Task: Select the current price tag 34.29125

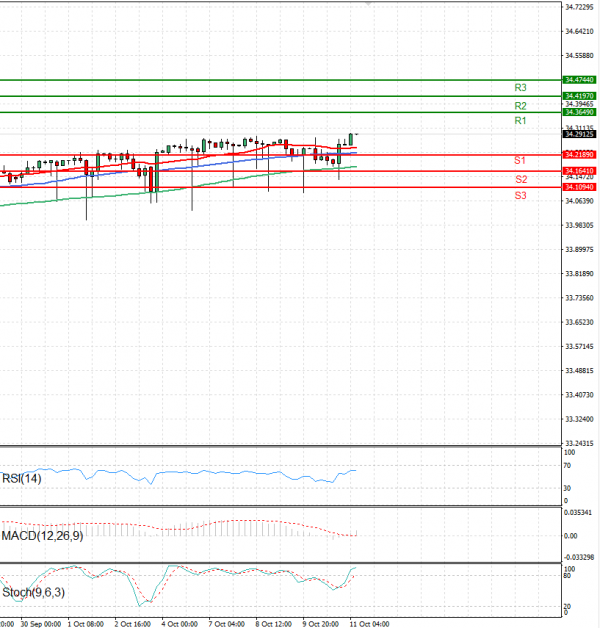Action: (x=579, y=134)
